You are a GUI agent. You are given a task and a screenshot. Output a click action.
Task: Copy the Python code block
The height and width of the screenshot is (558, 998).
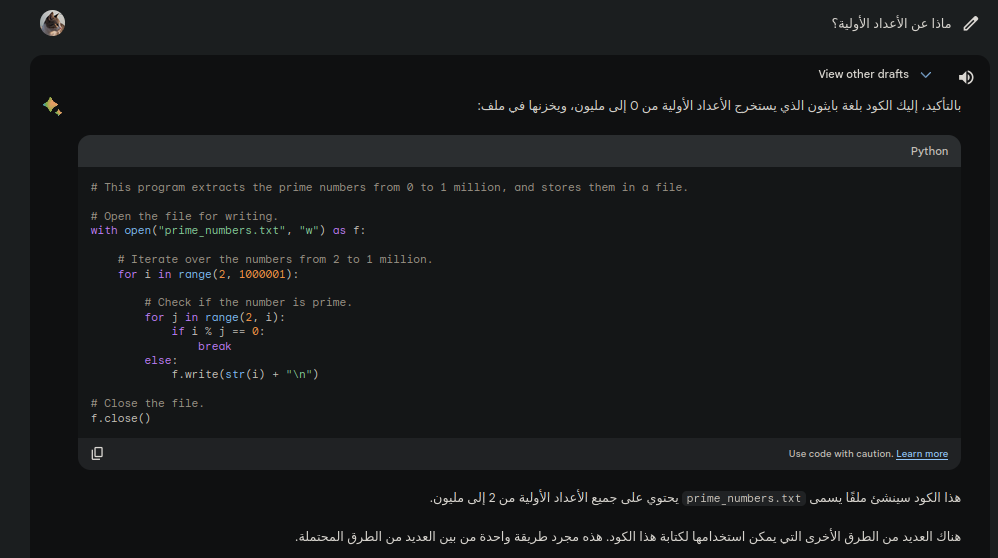pyautogui.click(x=97, y=453)
